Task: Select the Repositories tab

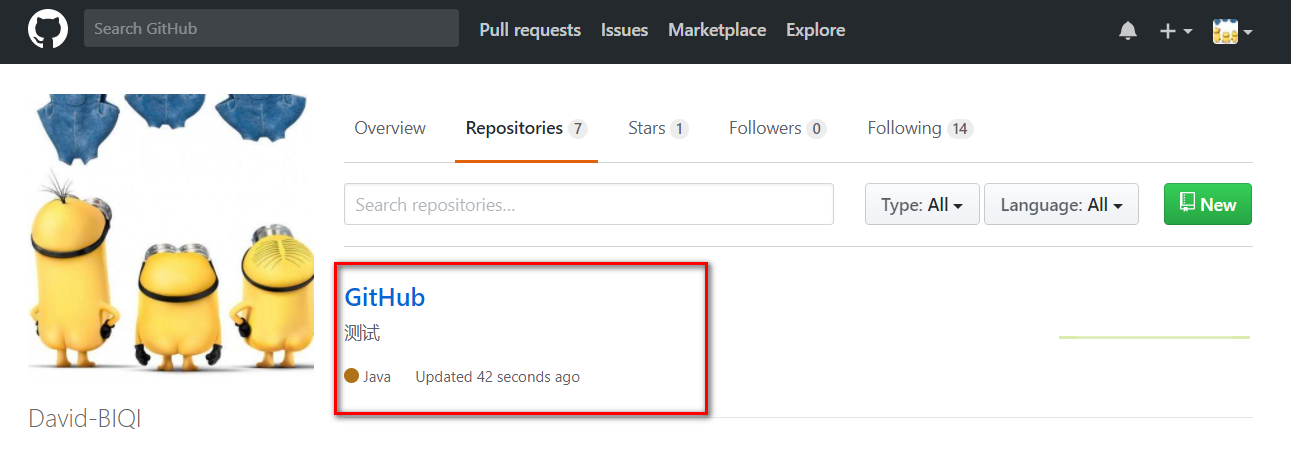Action: coord(526,128)
